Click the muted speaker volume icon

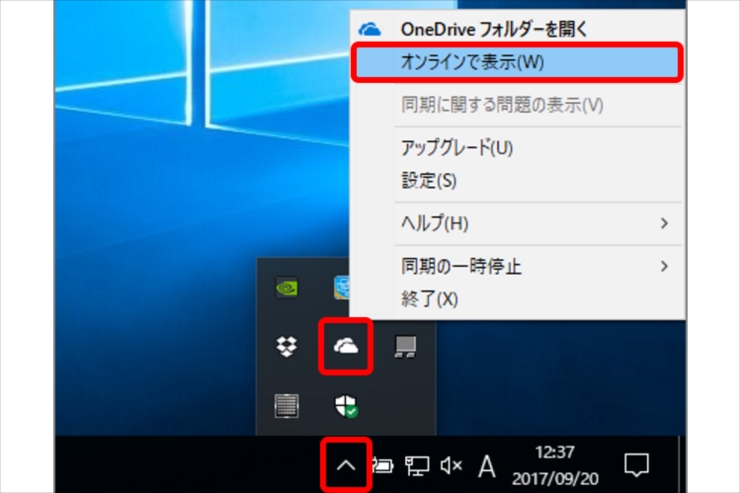tap(451, 466)
